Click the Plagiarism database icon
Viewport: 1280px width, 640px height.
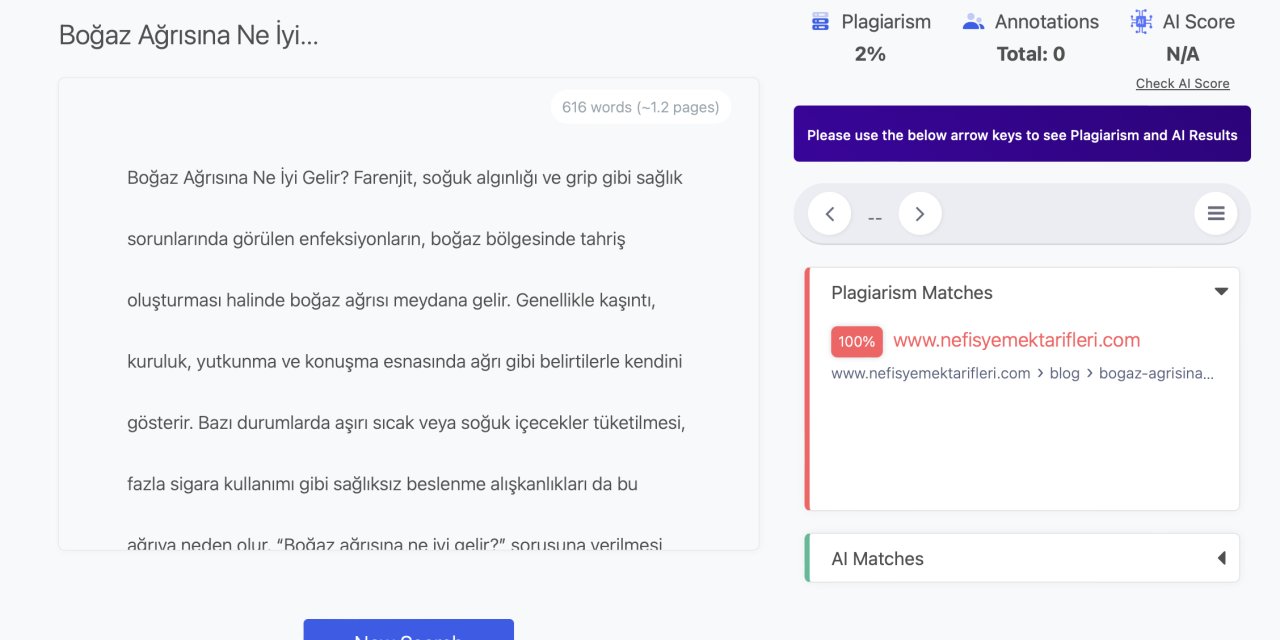point(820,20)
